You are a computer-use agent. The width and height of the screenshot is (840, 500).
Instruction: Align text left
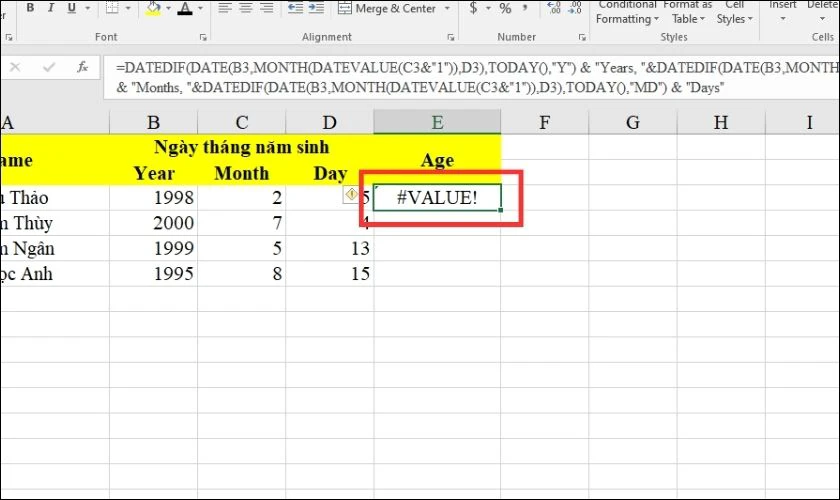coord(225,8)
